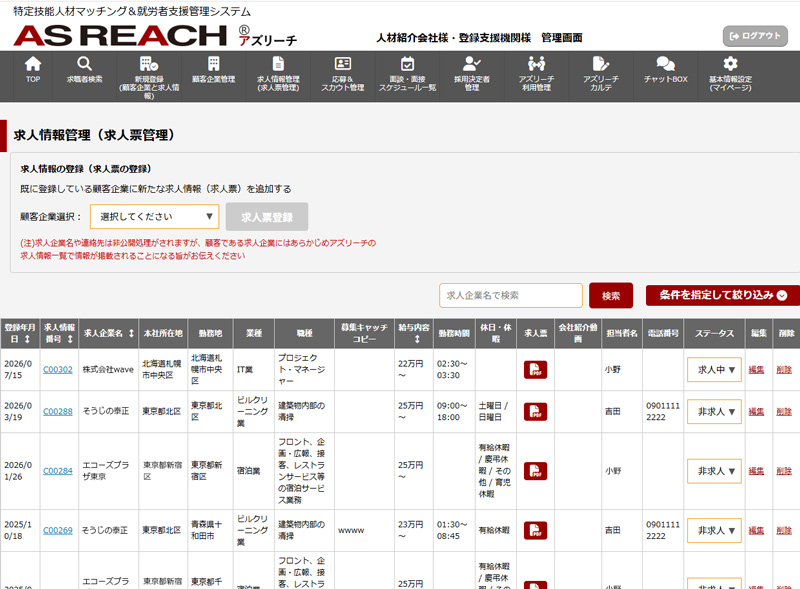
Task: Open PDF icon for C00284 row
Action: pos(535,471)
